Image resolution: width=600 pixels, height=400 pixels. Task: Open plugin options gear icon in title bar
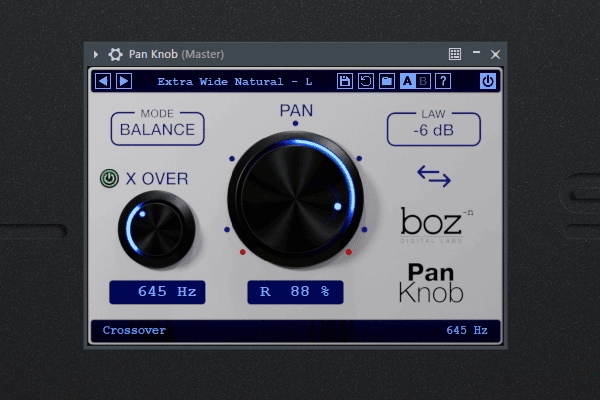click(115, 54)
